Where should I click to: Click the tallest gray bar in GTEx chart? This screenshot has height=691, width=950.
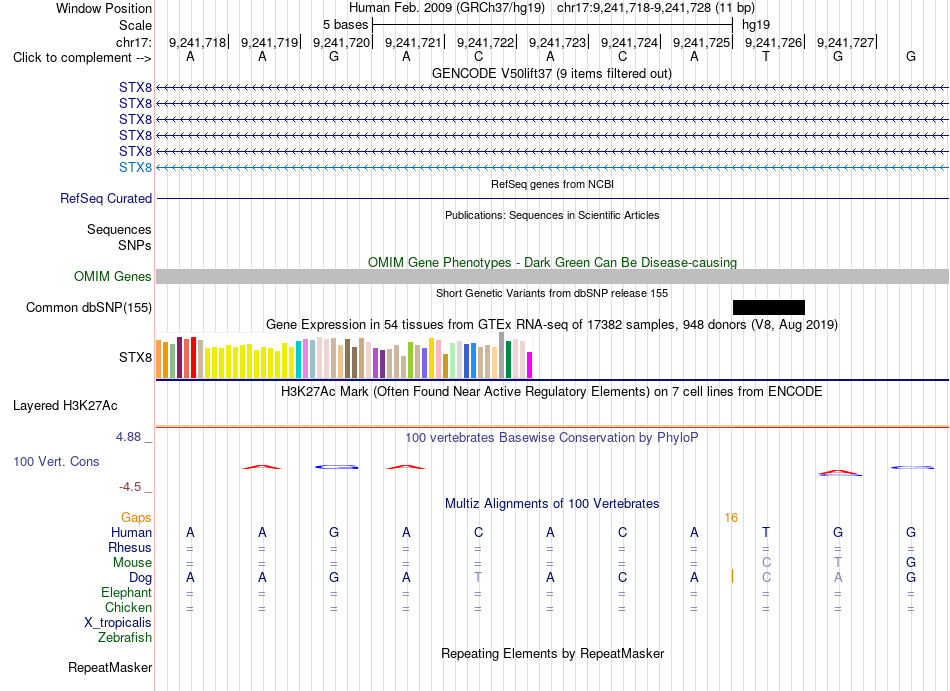tap(502, 355)
